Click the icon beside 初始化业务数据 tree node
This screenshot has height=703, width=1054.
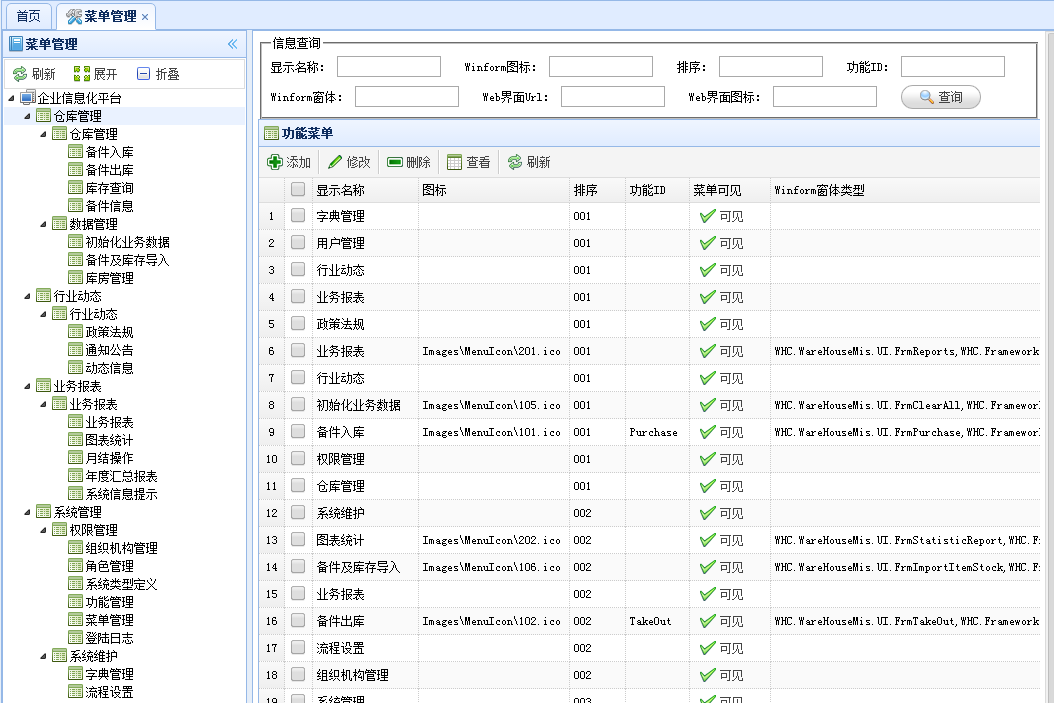75,242
